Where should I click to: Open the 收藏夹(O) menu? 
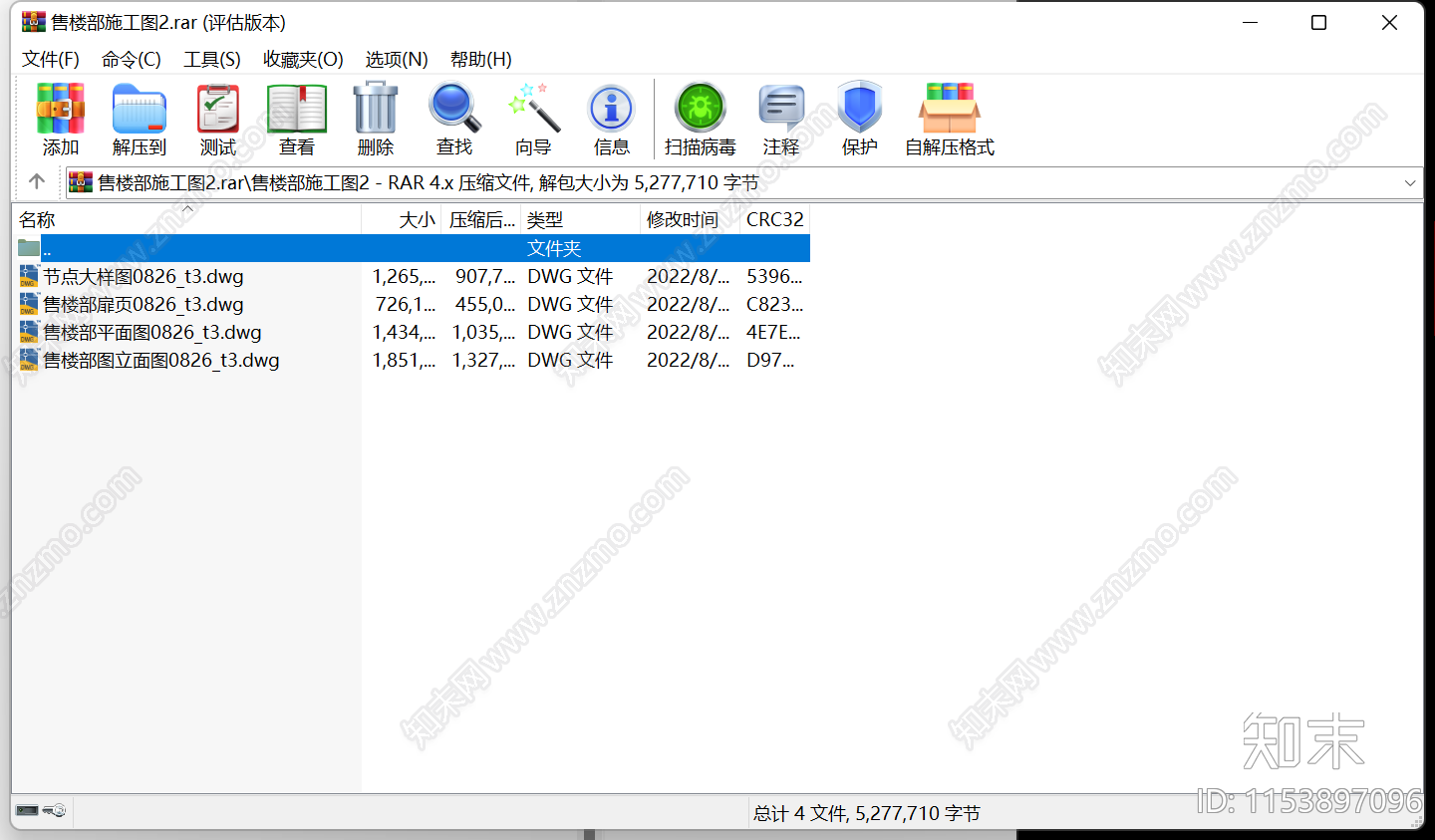pyautogui.click(x=303, y=60)
